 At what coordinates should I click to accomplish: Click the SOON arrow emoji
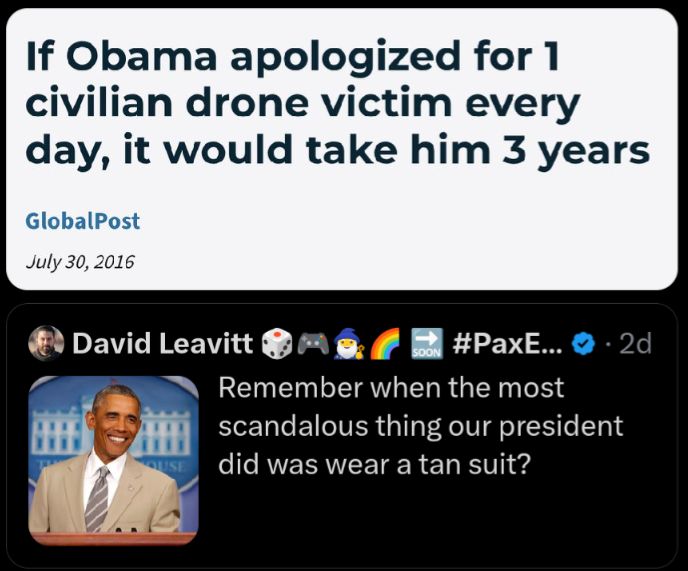(426, 344)
